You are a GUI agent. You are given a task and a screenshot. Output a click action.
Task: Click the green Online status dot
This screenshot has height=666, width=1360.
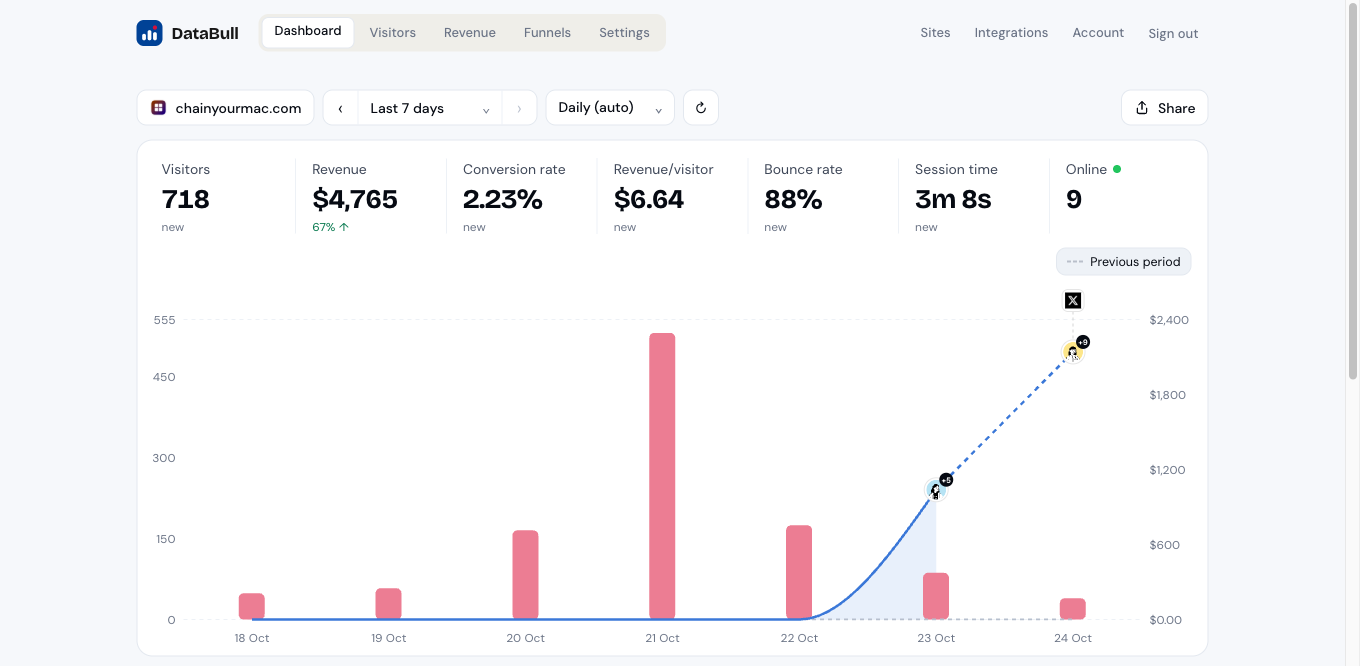coord(1117,169)
